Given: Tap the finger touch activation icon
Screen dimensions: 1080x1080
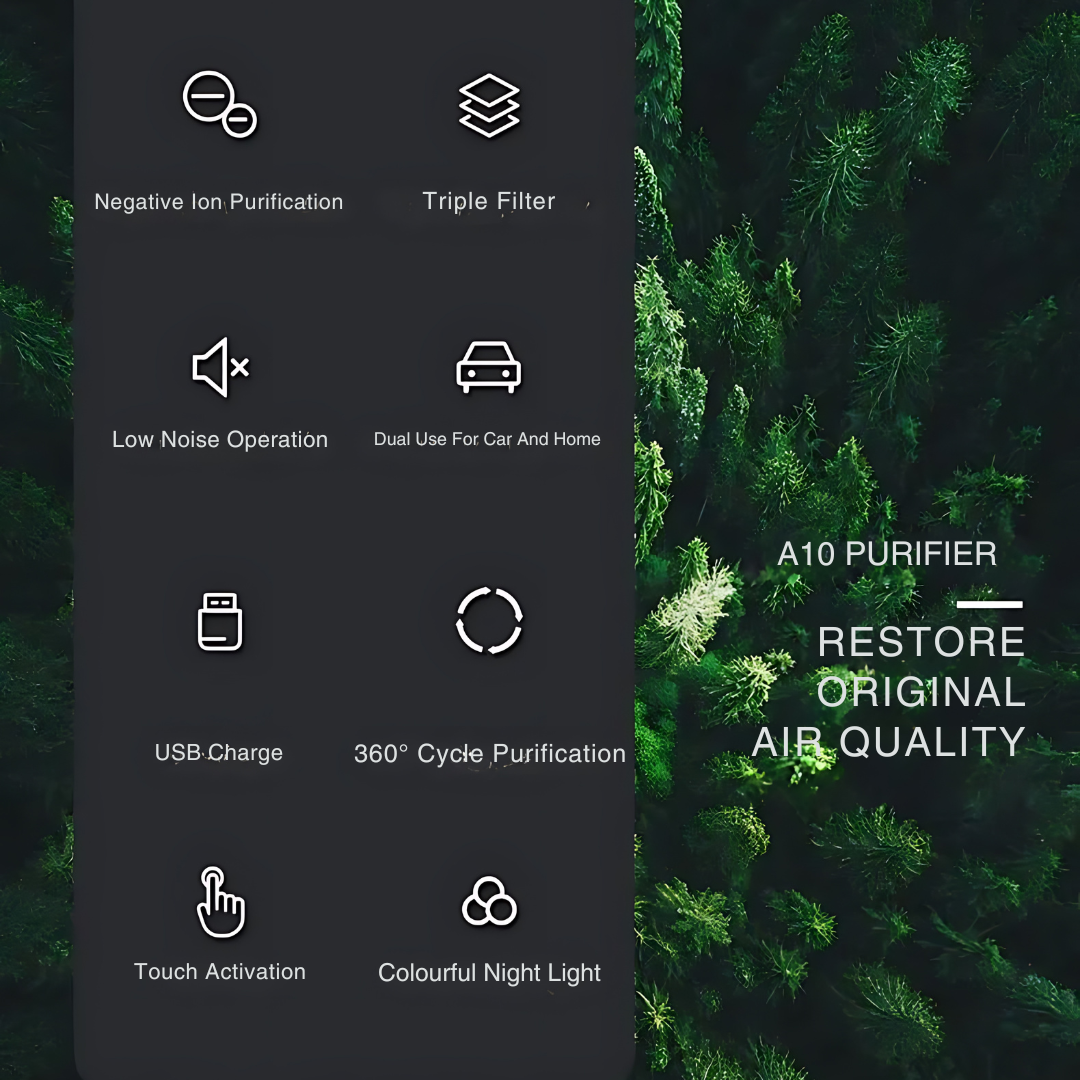Looking at the screenshot, I should click(219, 902).
